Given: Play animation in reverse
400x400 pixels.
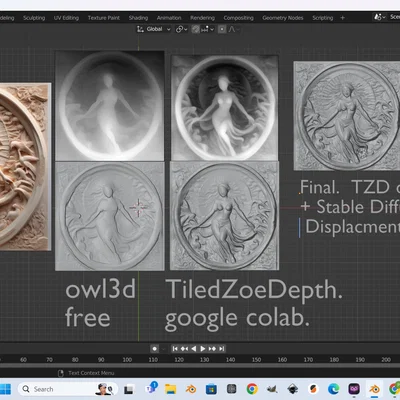Looking at the screenshot, I should point(194,349).
